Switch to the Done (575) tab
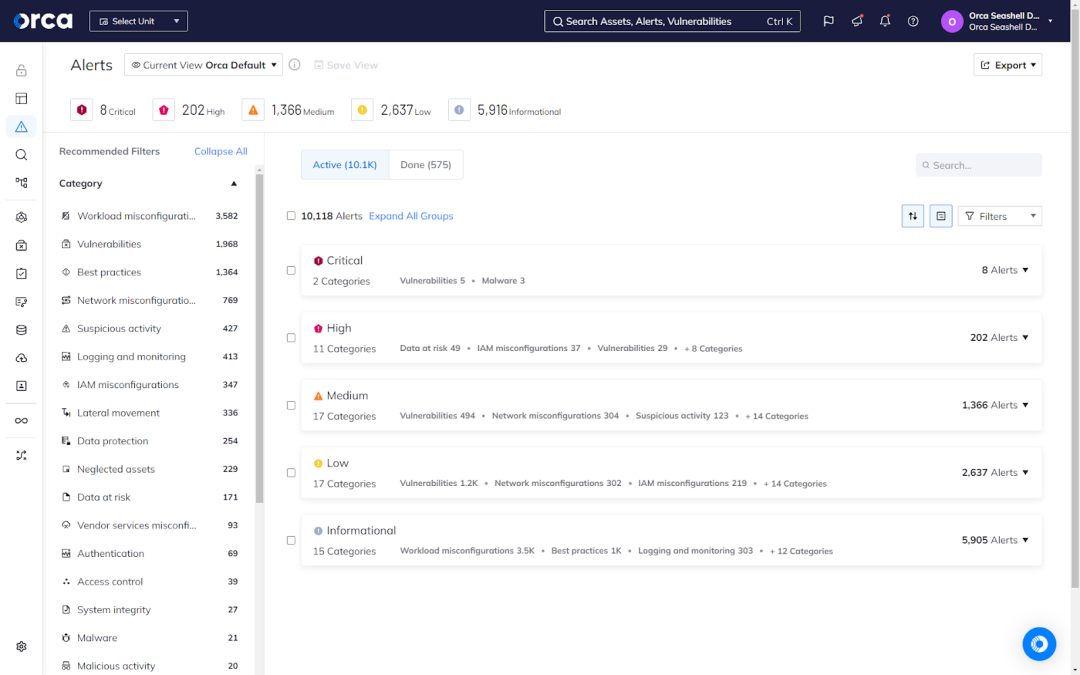1080x675 pixels. [x=426, y=165]
